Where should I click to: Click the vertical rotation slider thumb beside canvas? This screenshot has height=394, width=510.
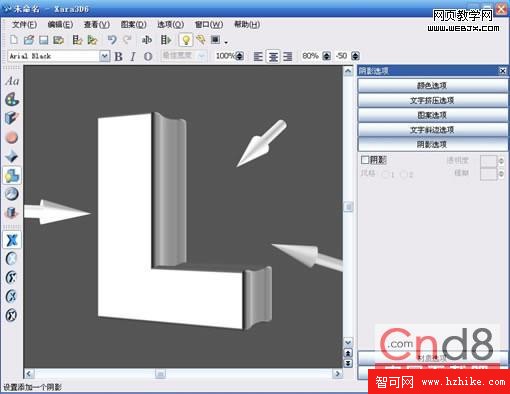(348, 207)
